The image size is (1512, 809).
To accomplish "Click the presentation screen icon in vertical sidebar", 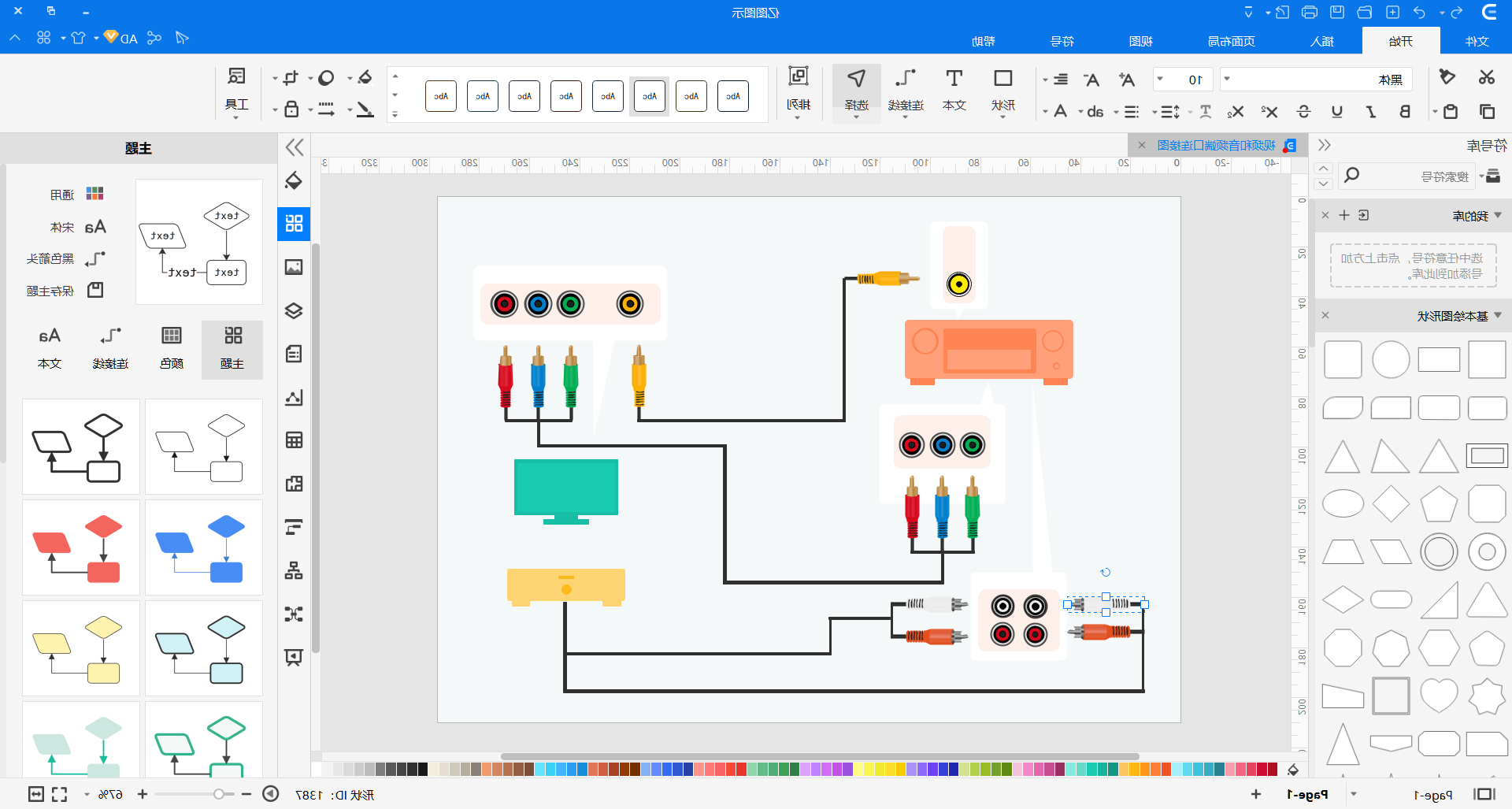I will point(294,657).
